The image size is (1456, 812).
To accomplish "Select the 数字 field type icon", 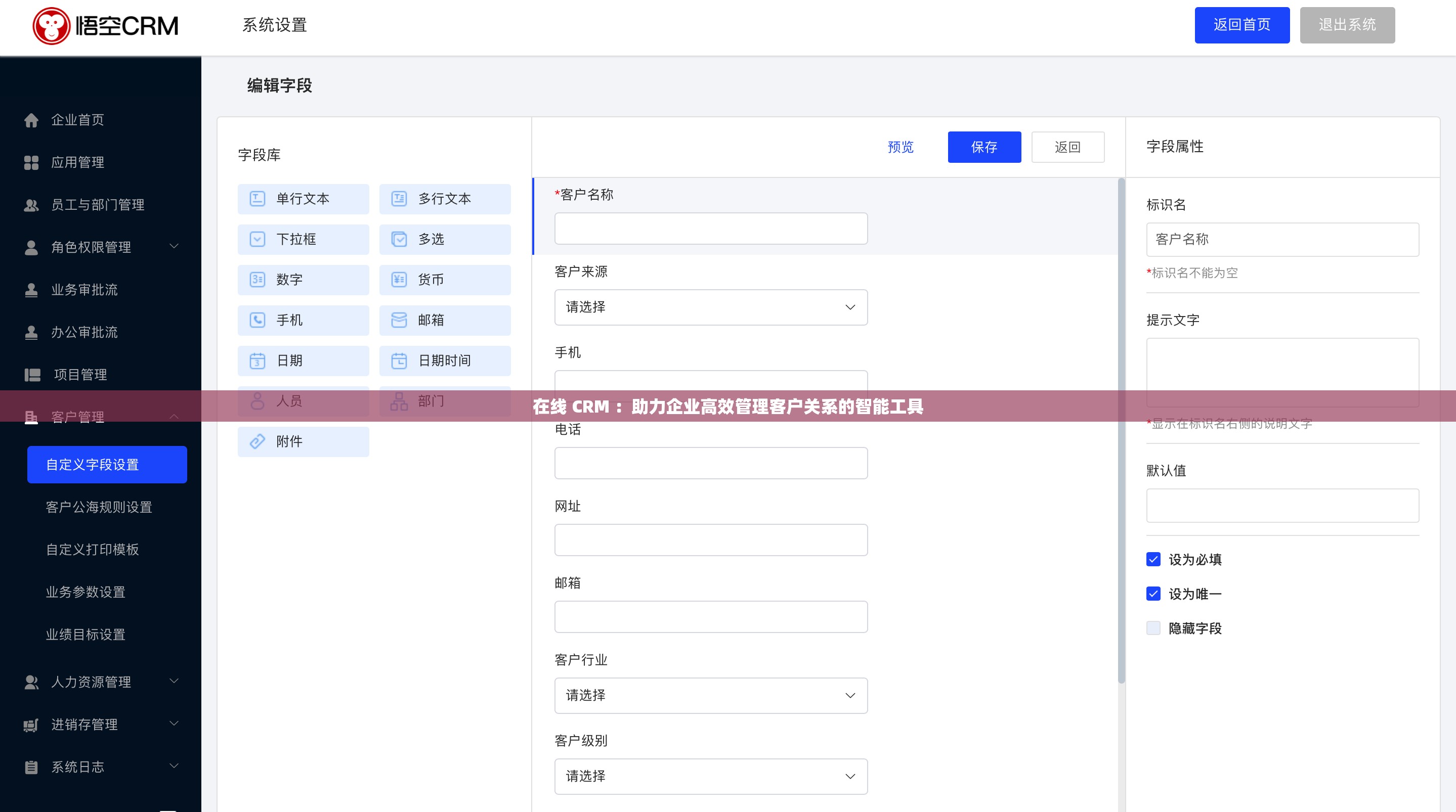I will click(x=257, y=280).
